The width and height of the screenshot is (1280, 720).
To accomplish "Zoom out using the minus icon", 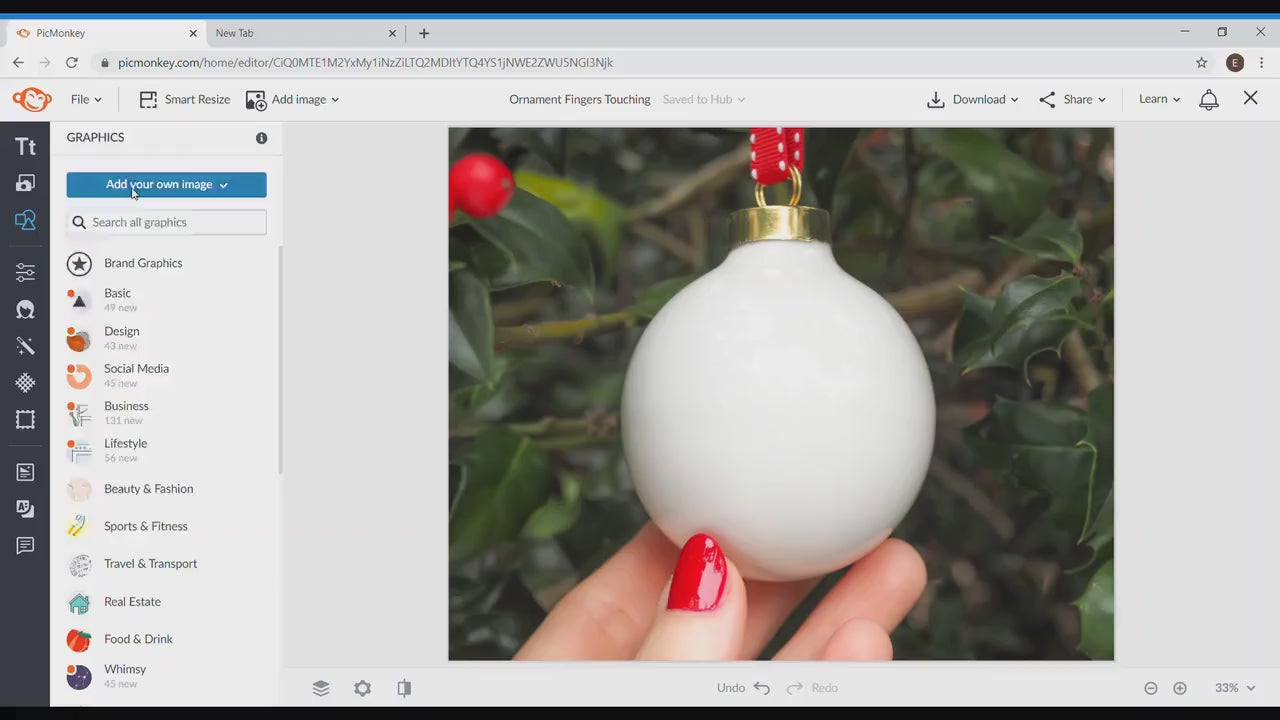I will coord(1151,688).
